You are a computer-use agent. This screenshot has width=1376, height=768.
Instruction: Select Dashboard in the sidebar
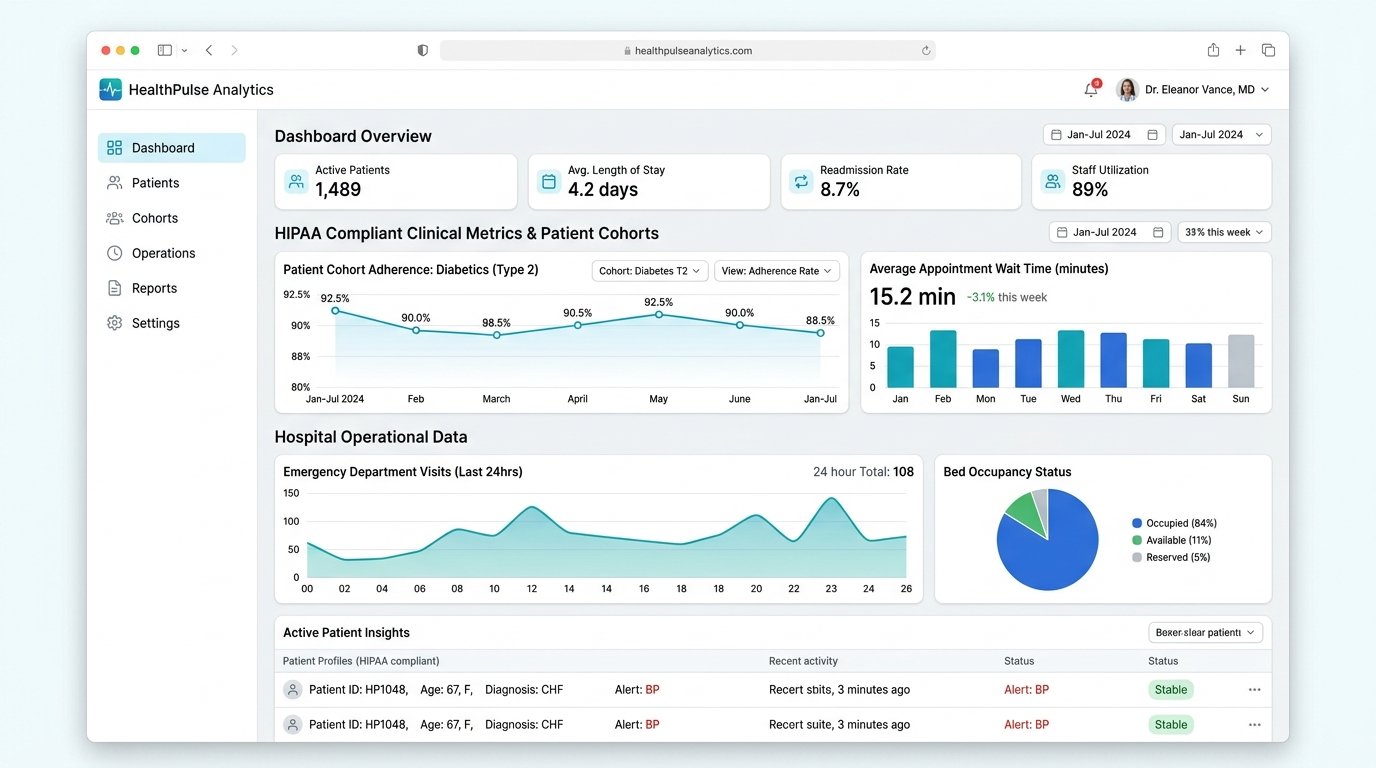(172, 148)
